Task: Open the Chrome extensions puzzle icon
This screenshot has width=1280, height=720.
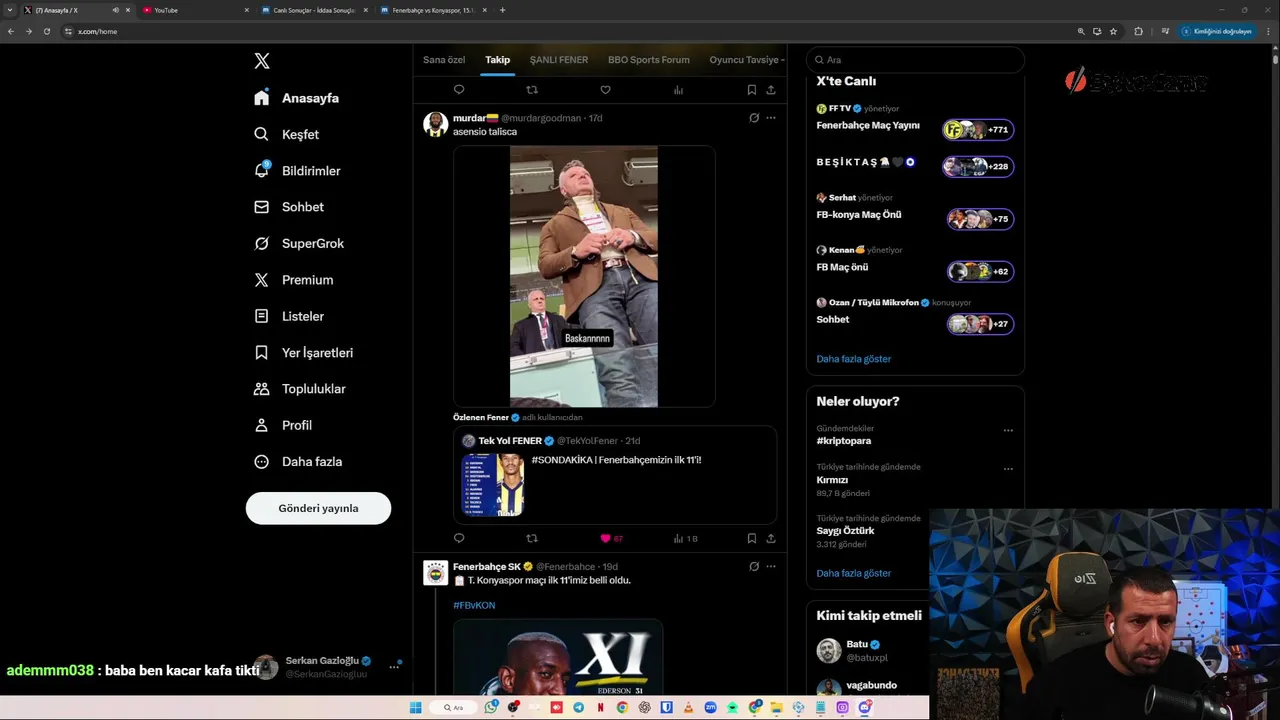Action: click(1138, 31)
